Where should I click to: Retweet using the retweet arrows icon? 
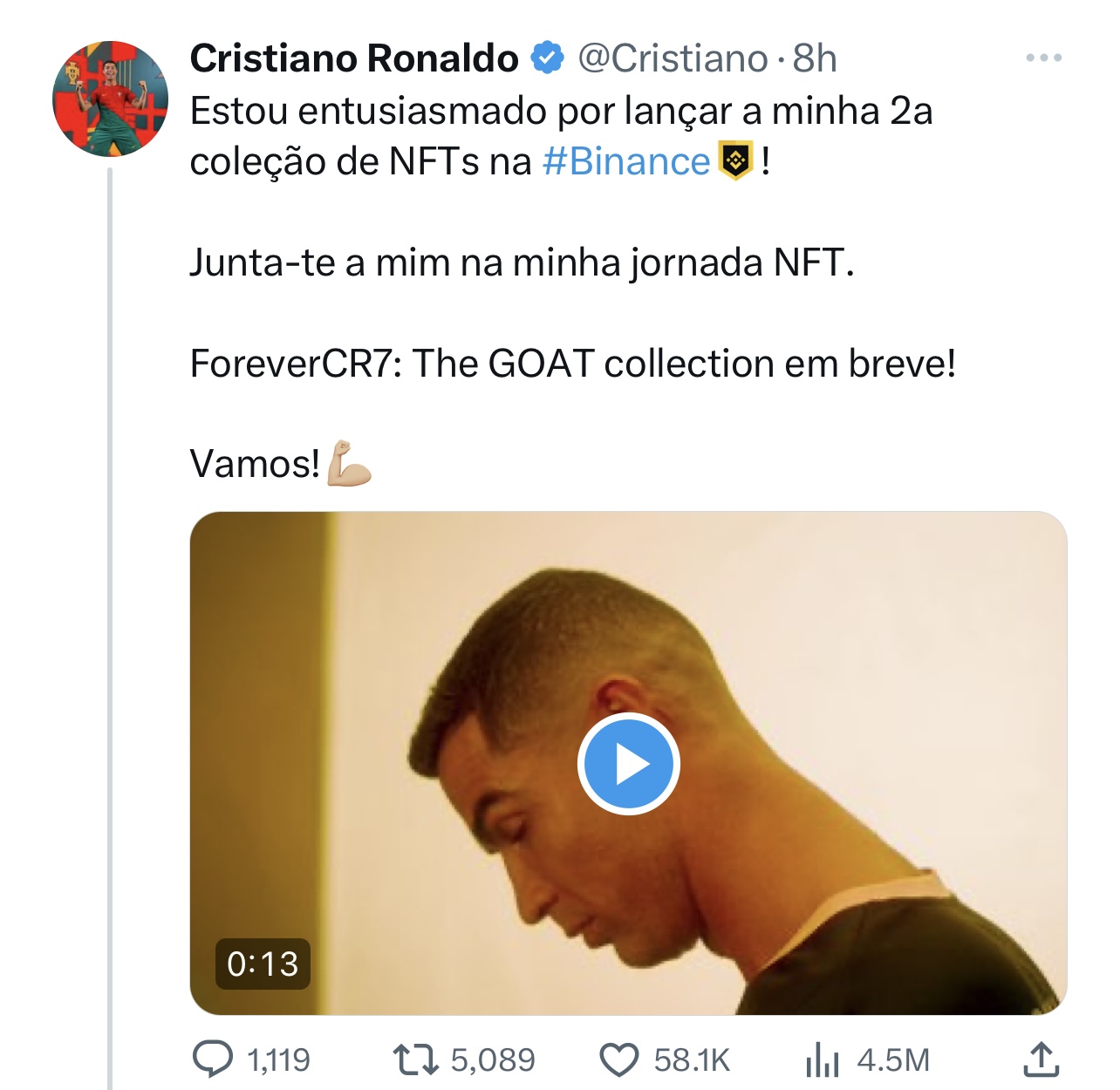pos(414,1059)
